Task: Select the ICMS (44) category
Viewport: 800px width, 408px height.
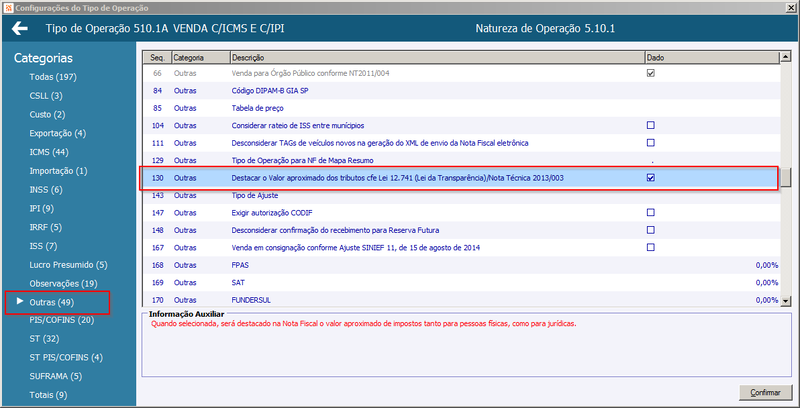Action: coord(49,152)
